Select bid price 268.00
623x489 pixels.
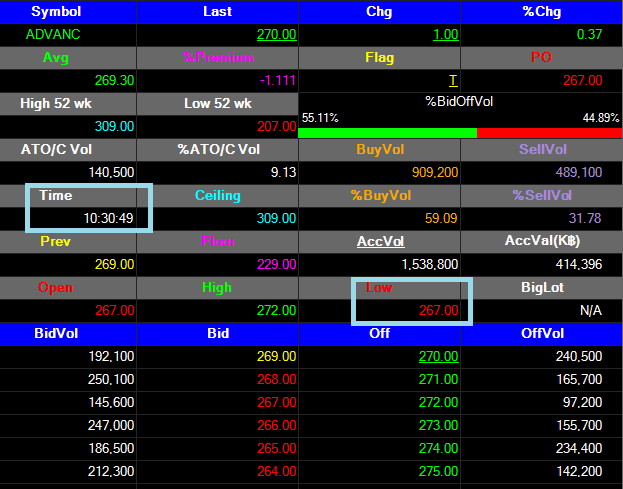click(x=277, y=379)
